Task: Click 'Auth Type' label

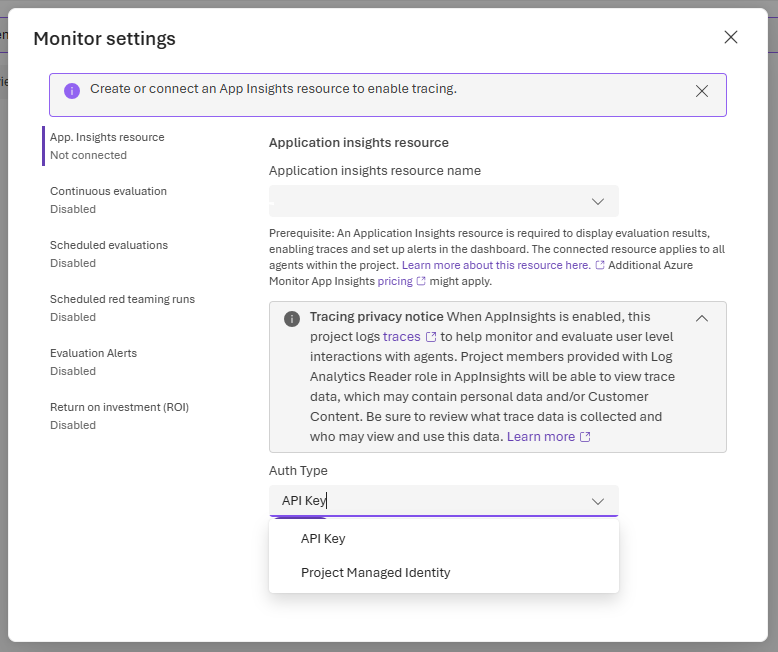Action: pos(298,470)
